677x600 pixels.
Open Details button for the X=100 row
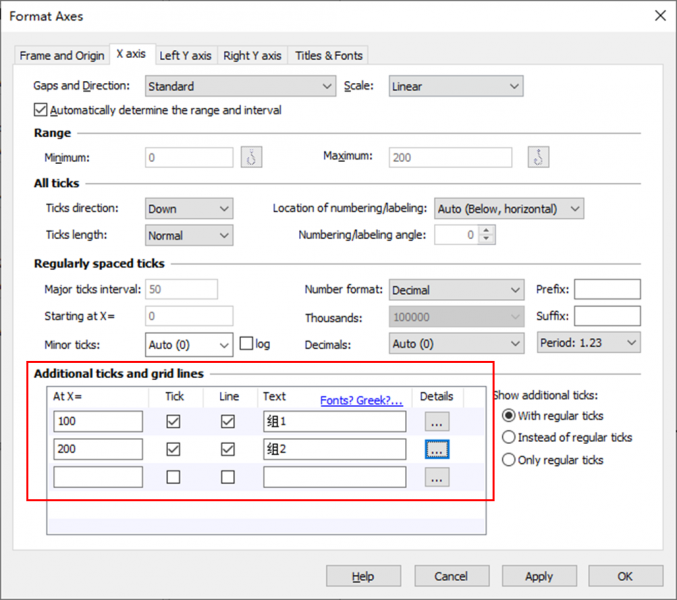(436, 421)
